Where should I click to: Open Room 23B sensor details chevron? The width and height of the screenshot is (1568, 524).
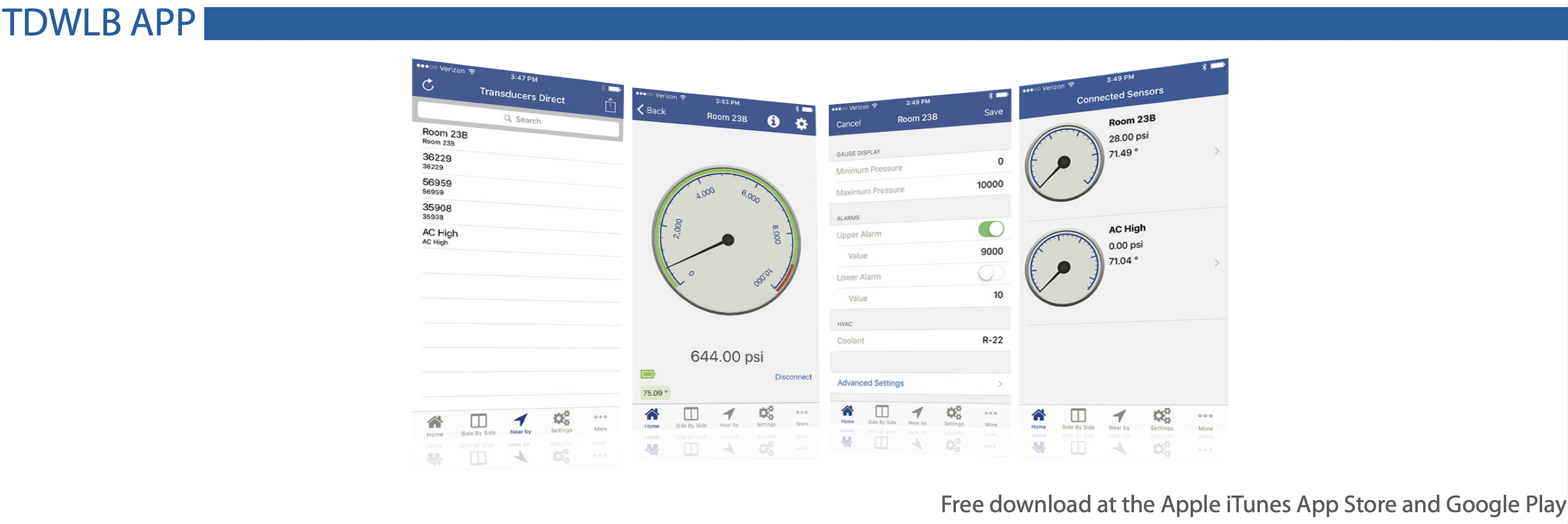(x=1216, y=152)
